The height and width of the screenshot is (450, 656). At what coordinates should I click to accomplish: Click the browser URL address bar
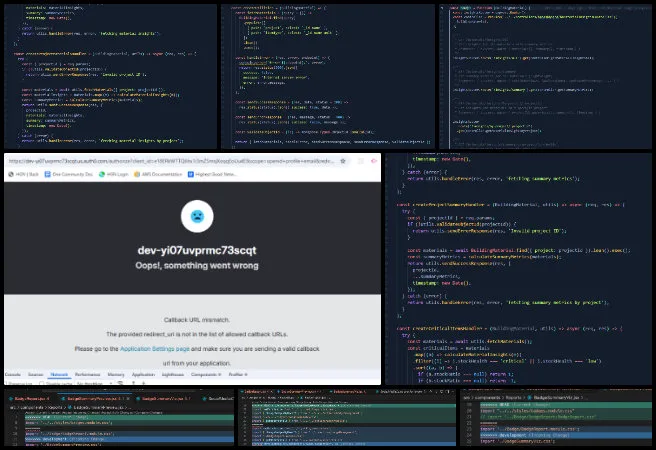(x=170, y=160)
